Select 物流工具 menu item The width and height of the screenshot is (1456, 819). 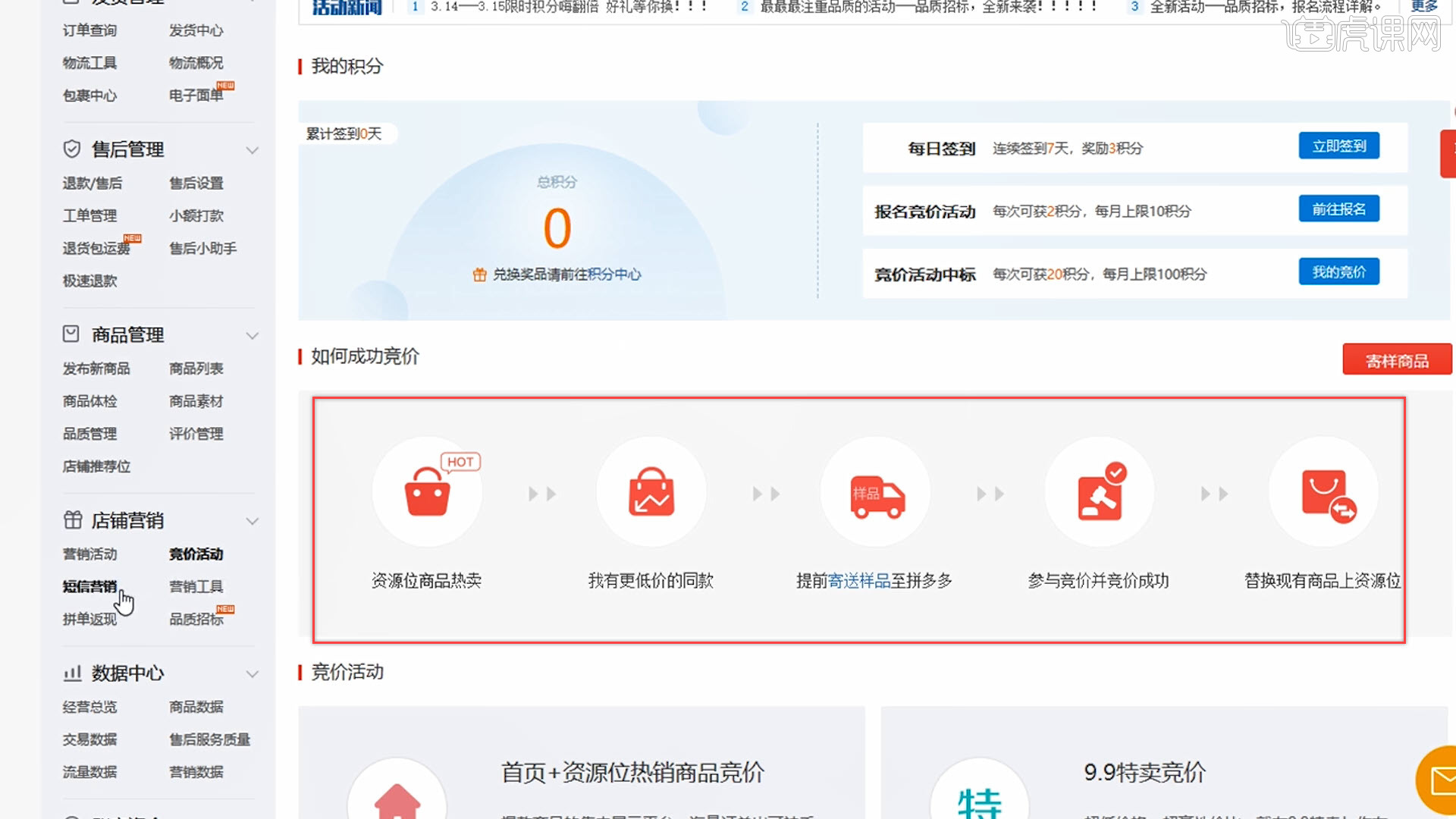[89, 63]
